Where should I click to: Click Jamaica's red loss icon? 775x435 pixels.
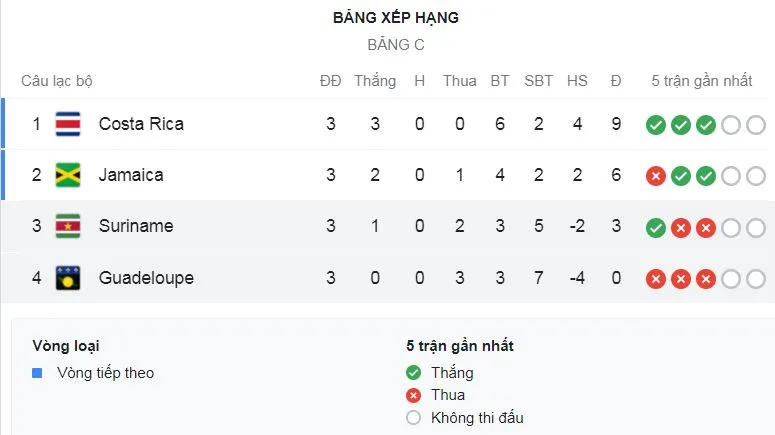pyautogui.click(x=655, y=176)
